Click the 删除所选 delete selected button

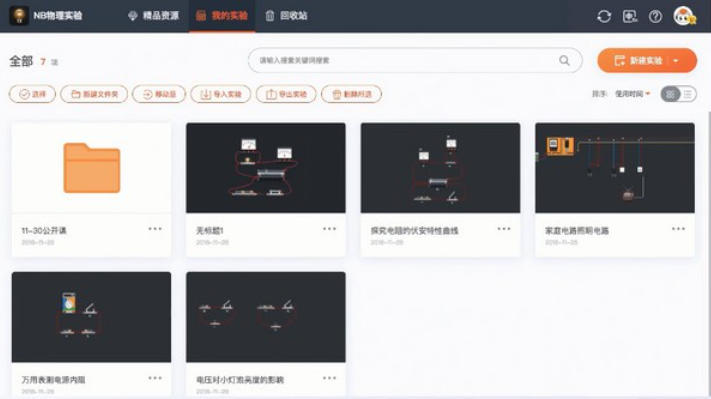[351, 94]
